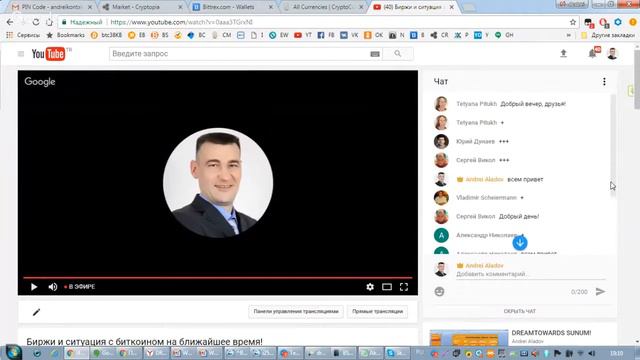Screen dimensions: 640x360
Task: Go to YouTube home logo
Action: [x=49, y=54]
